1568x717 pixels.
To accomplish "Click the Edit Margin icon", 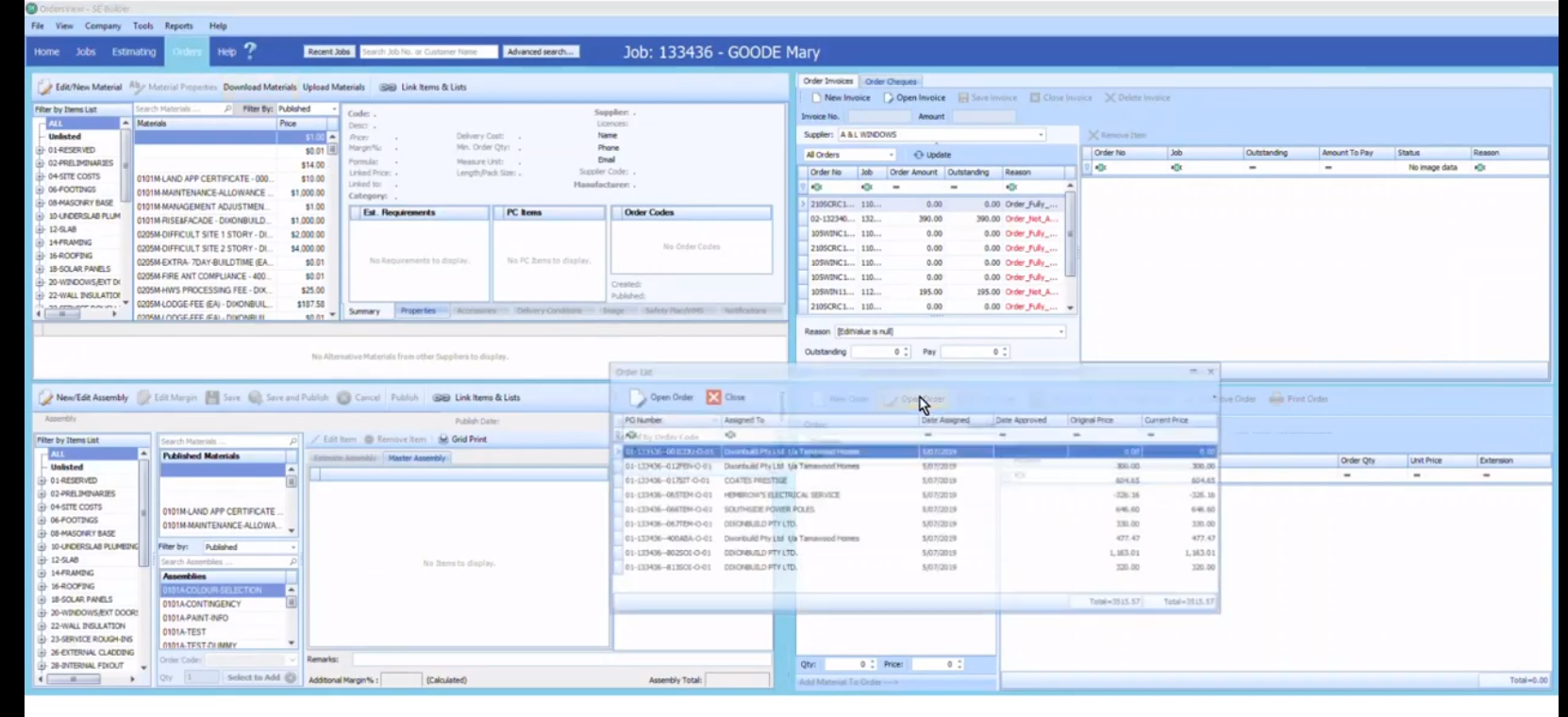I will click(x=144, y=397).
